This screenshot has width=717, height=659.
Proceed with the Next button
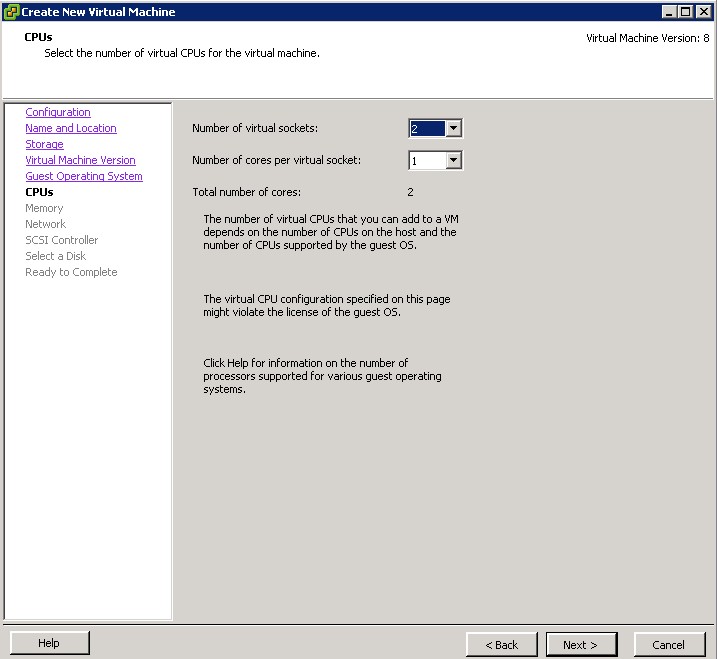click(580, 645)
